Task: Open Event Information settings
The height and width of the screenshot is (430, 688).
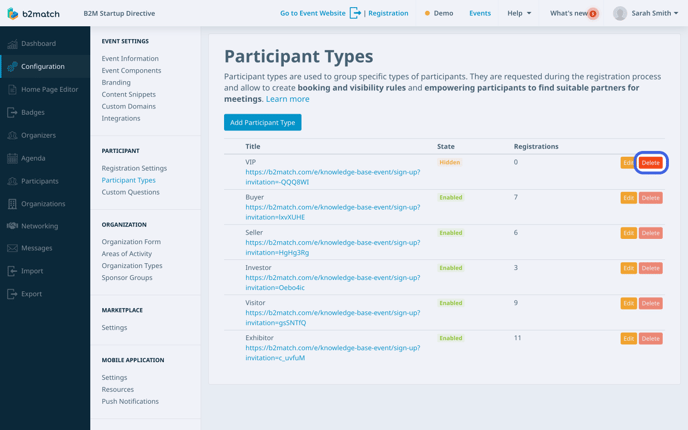Action: [x=130, y=58]
